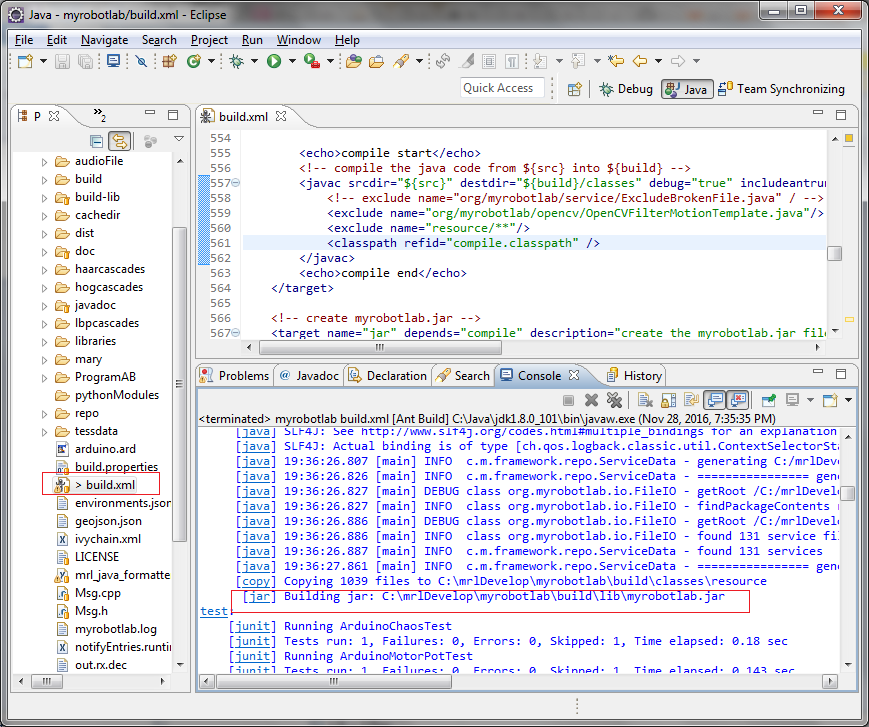869x727 pixels.
Task: Select ivychain.xml in Package Explorer
Action: pyautogui.click(x=108, y=539)
